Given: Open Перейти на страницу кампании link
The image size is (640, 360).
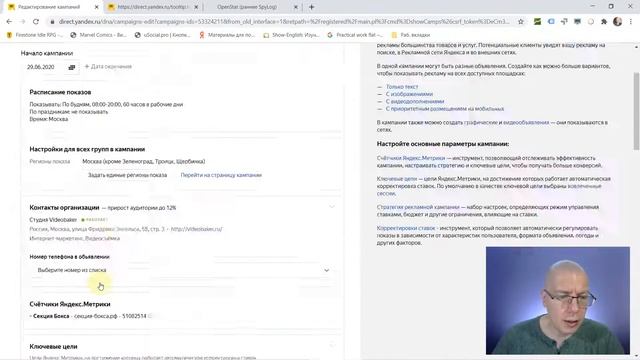Looking at the screenshot, I should [221, 175].
